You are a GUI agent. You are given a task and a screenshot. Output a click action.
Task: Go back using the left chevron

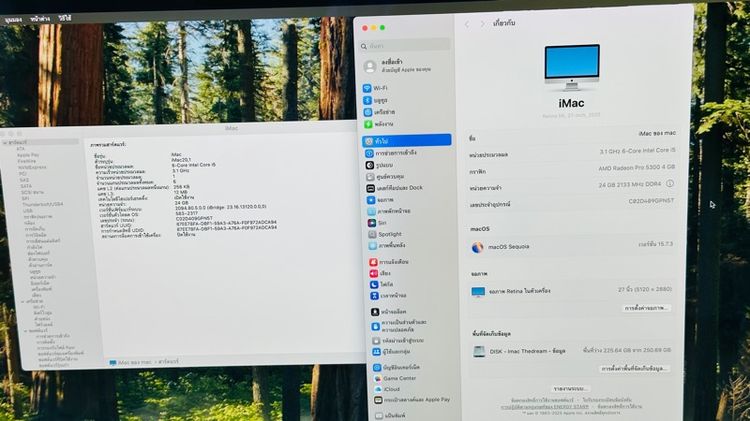(467, 23)
